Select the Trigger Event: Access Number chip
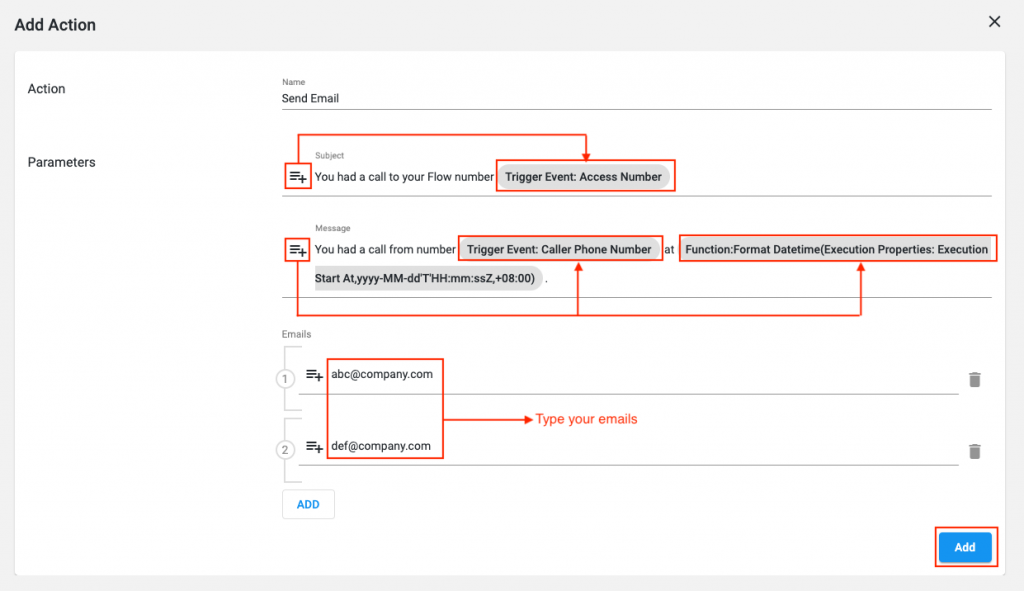The height and width of the screenshot is (591, 1024). point(584,177)
